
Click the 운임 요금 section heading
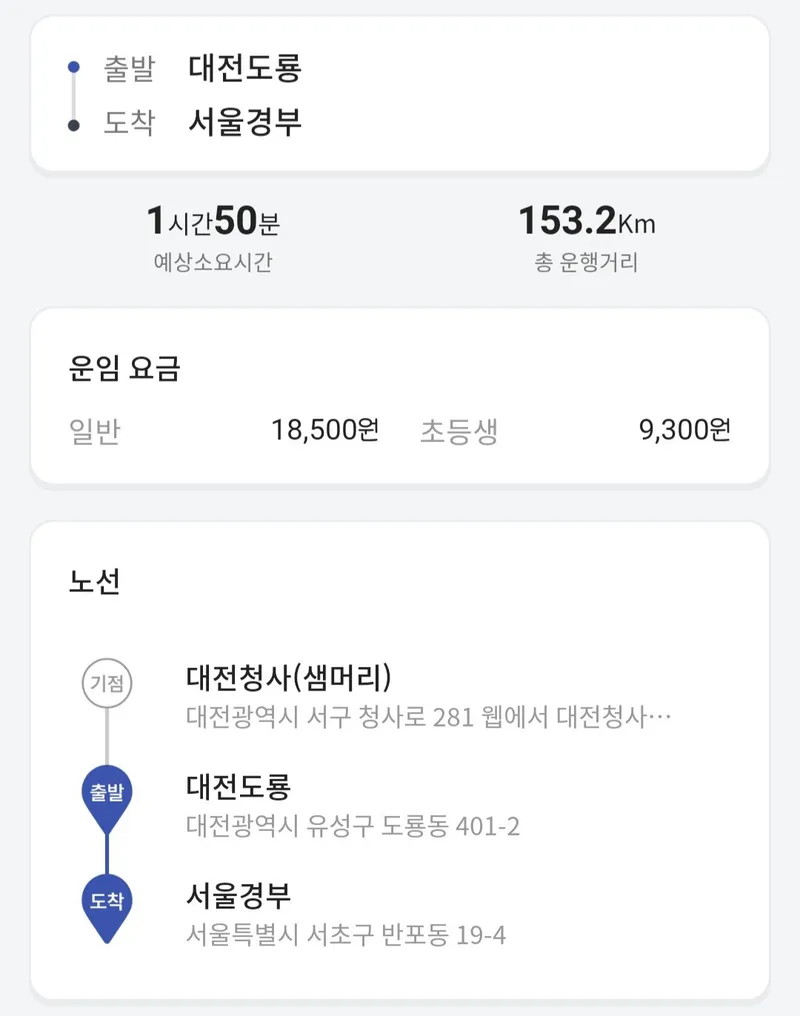(124, 368)
